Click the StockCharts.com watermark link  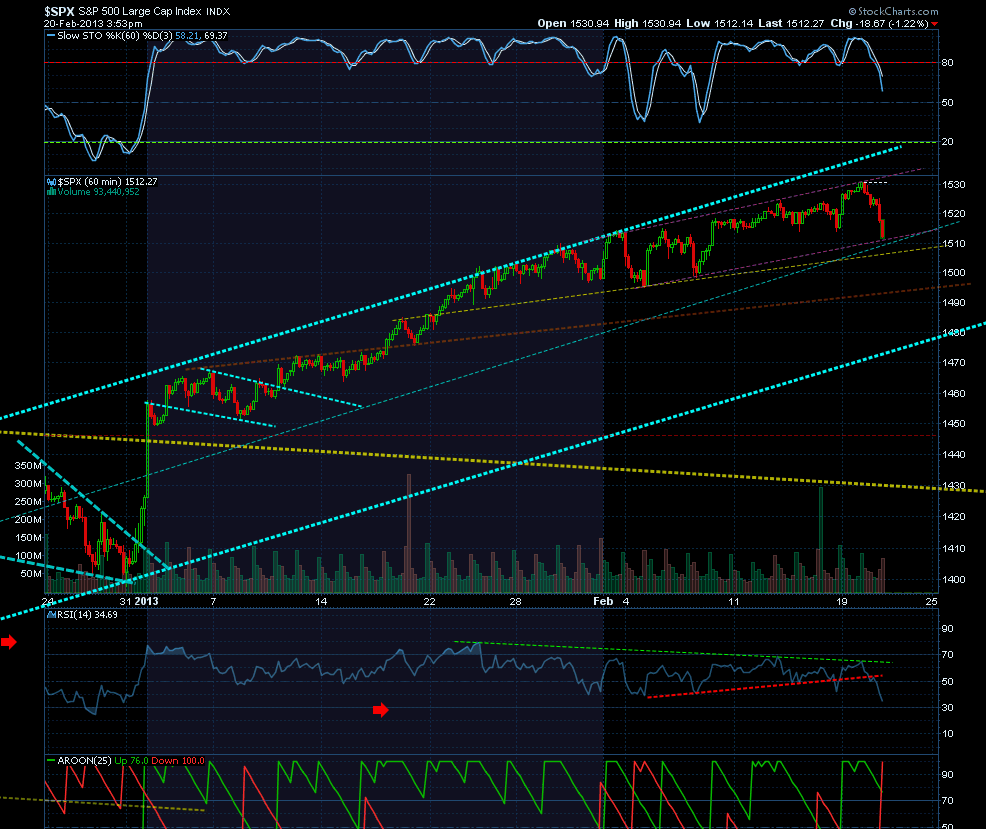point(893,11)
